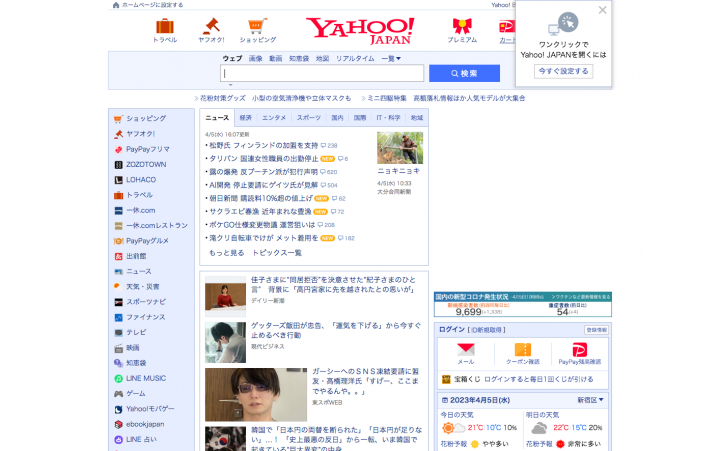Open the クーポン確認 coupon icon

pyautogui.click(x=522, y=350)
